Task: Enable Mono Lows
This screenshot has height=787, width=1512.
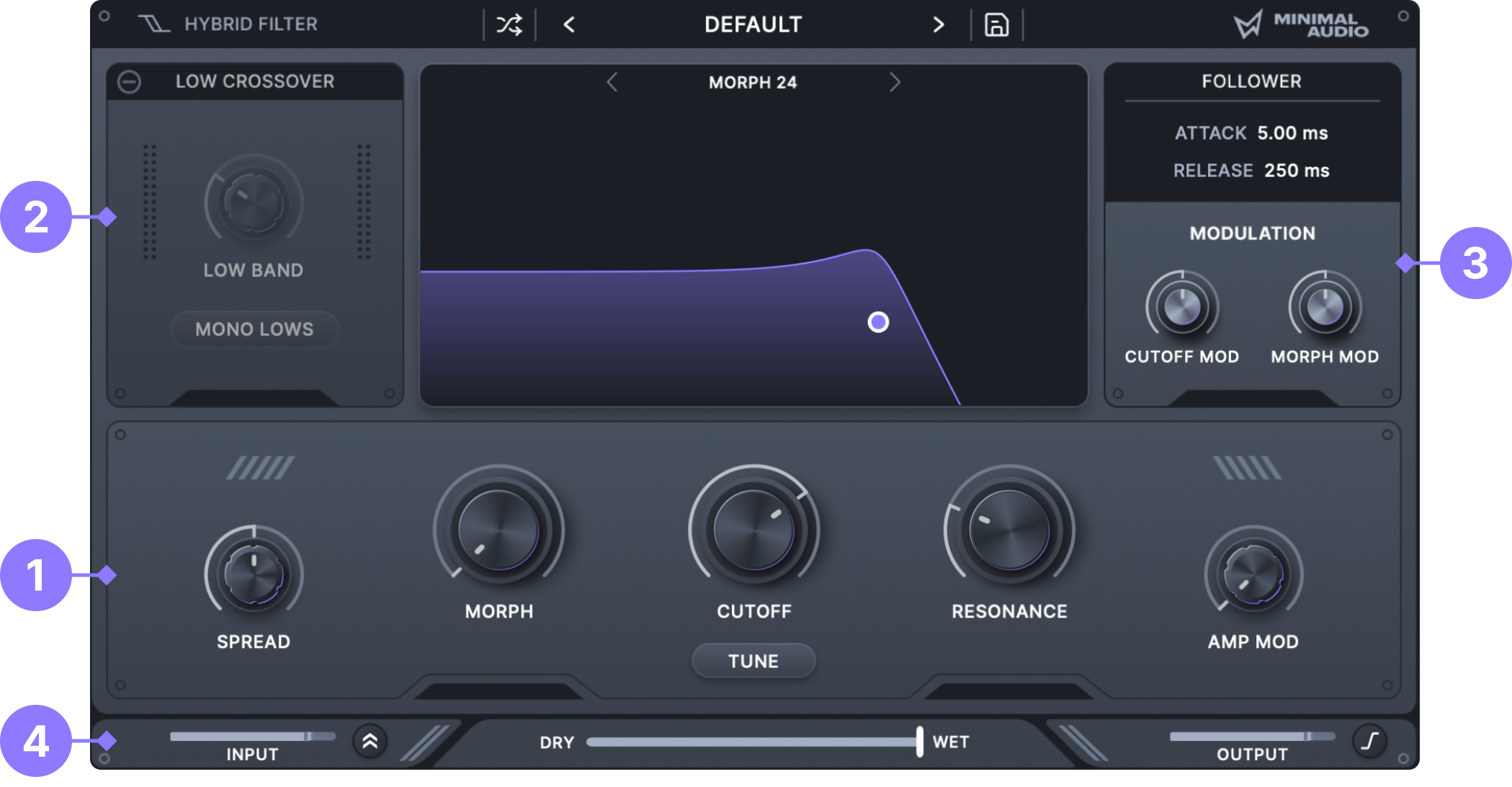Action: coord(254,329)
